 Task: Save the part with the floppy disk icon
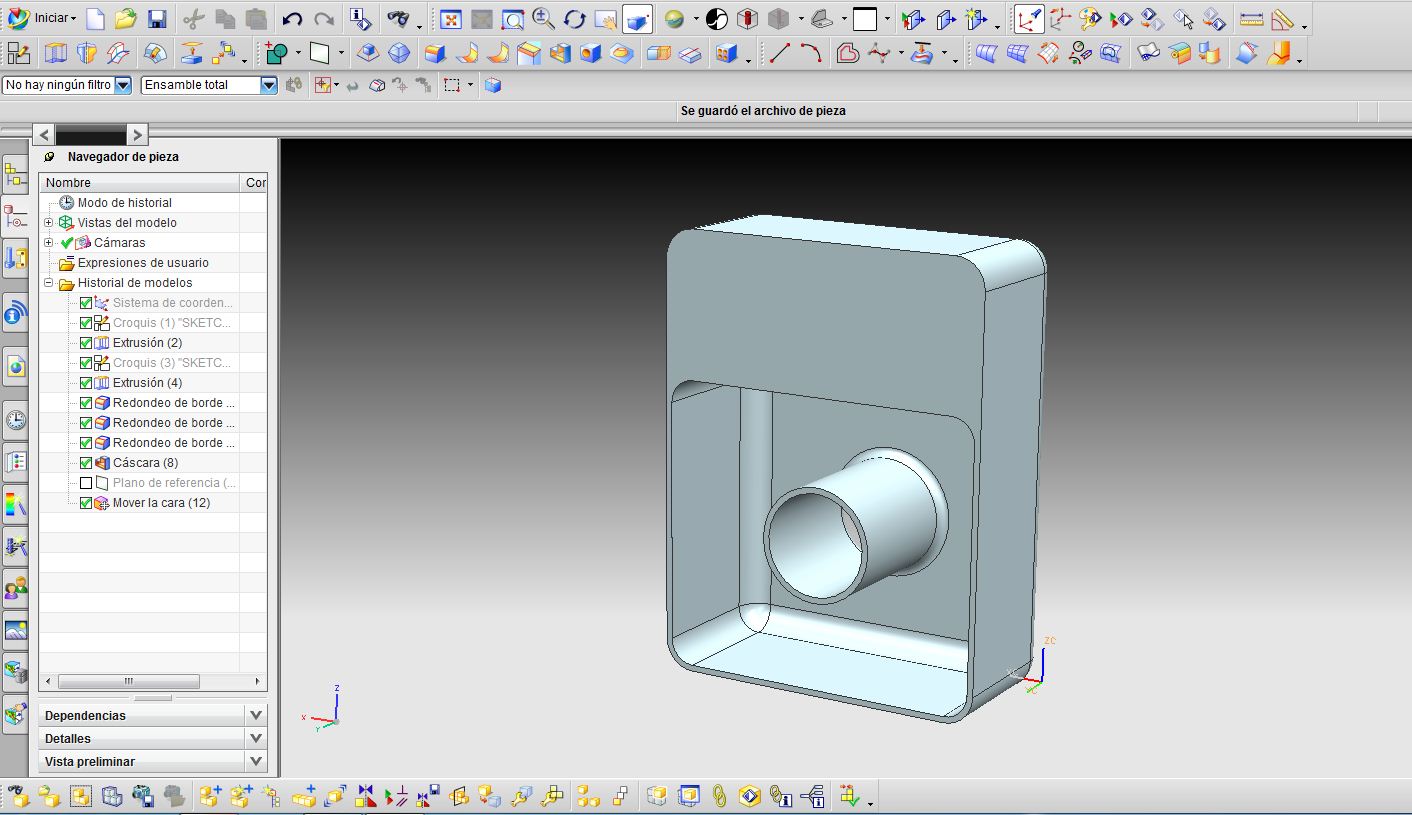tap(156, 18)
